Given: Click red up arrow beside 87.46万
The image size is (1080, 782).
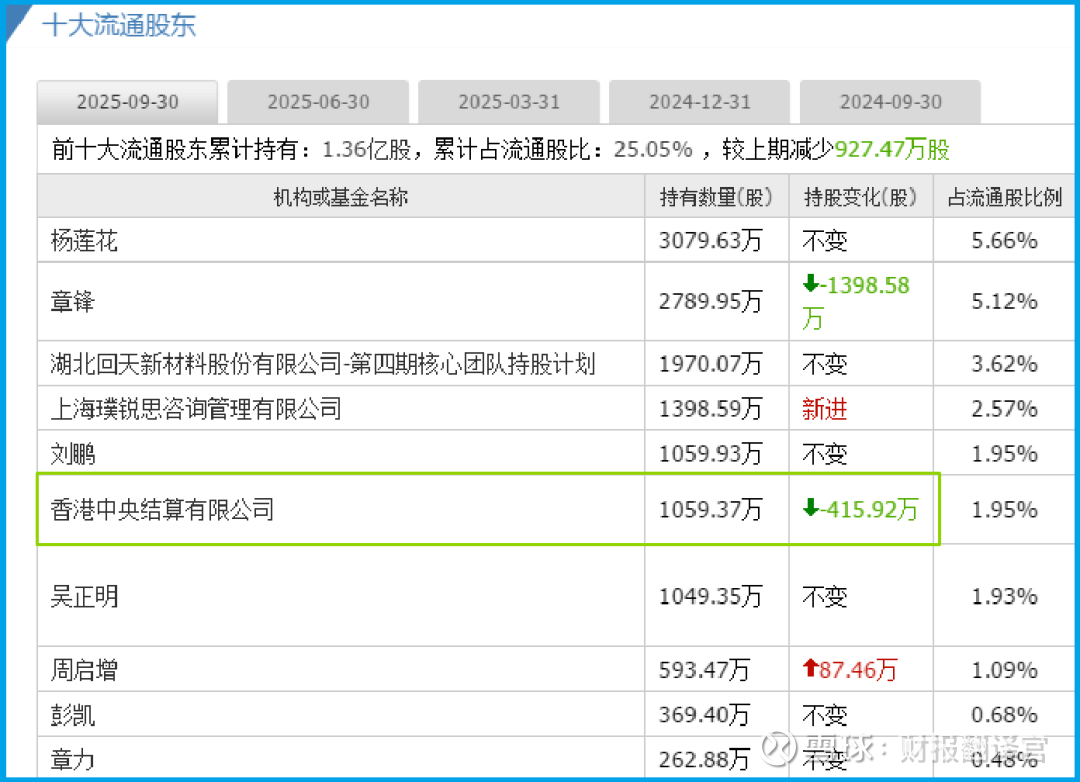Looking at the screenshot, I should [x=810, y=669].
